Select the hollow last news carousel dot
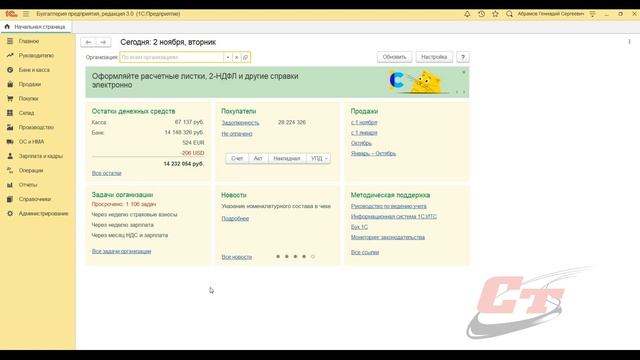 [313, 257]
